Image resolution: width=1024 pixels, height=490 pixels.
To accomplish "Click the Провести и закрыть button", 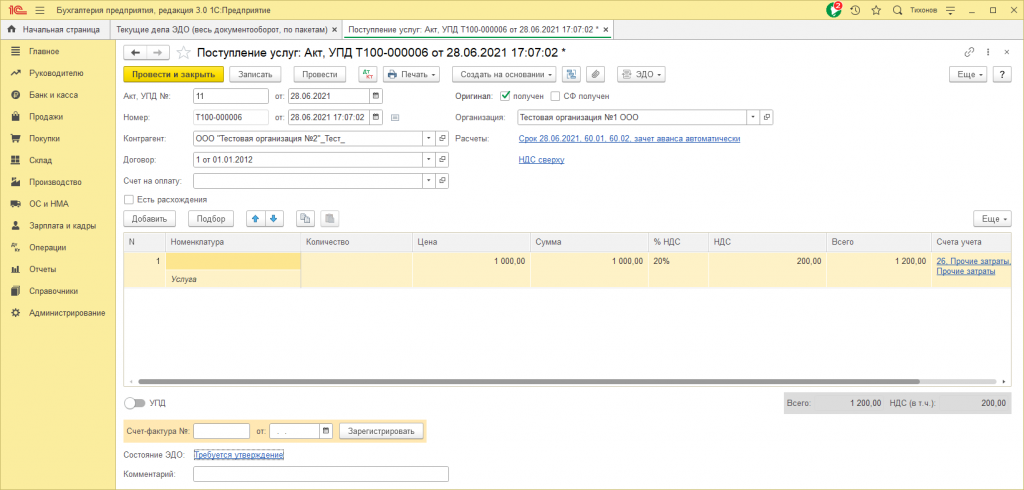I will click(174, 74).
